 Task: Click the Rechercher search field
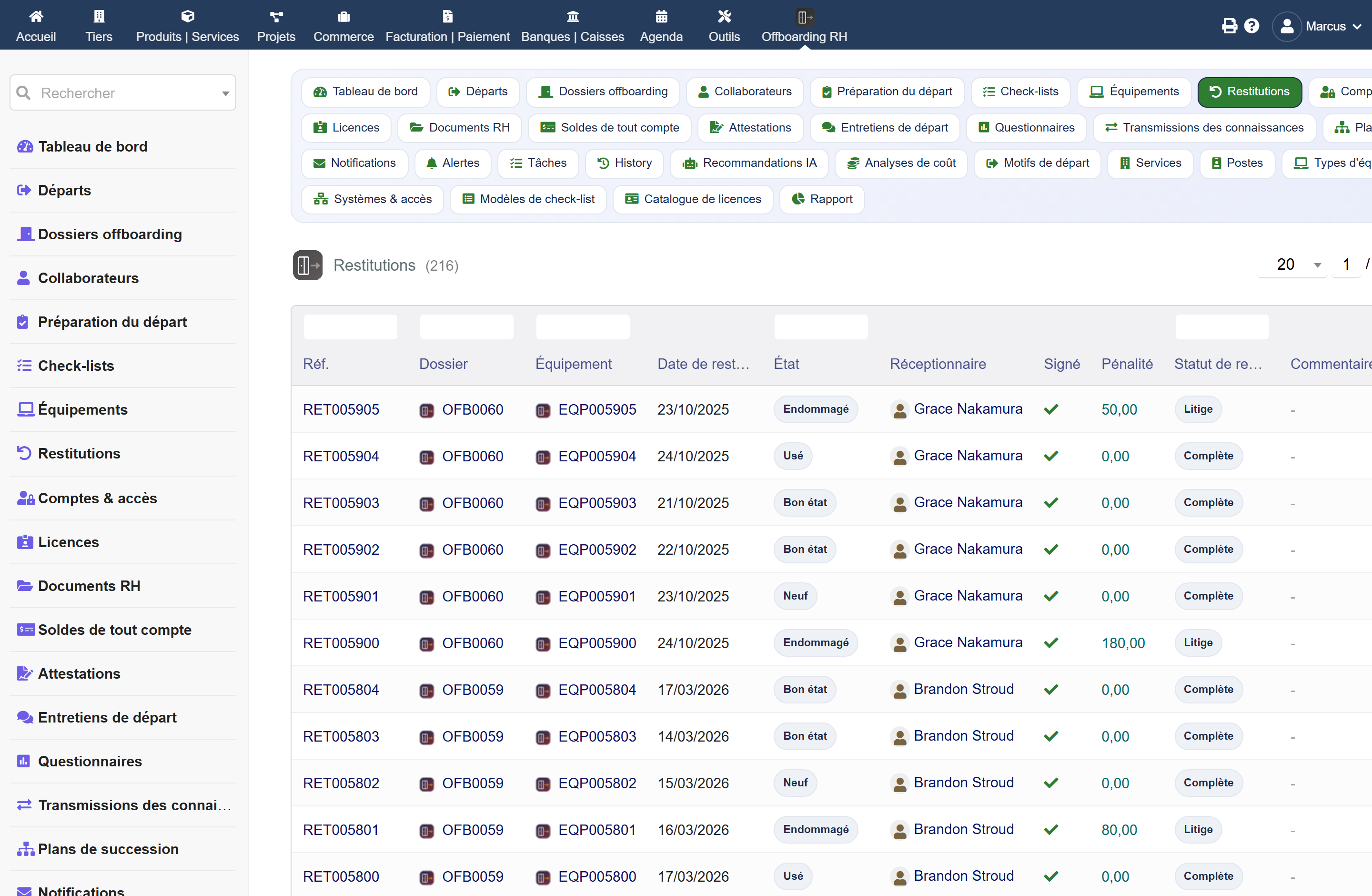(123, 93)
